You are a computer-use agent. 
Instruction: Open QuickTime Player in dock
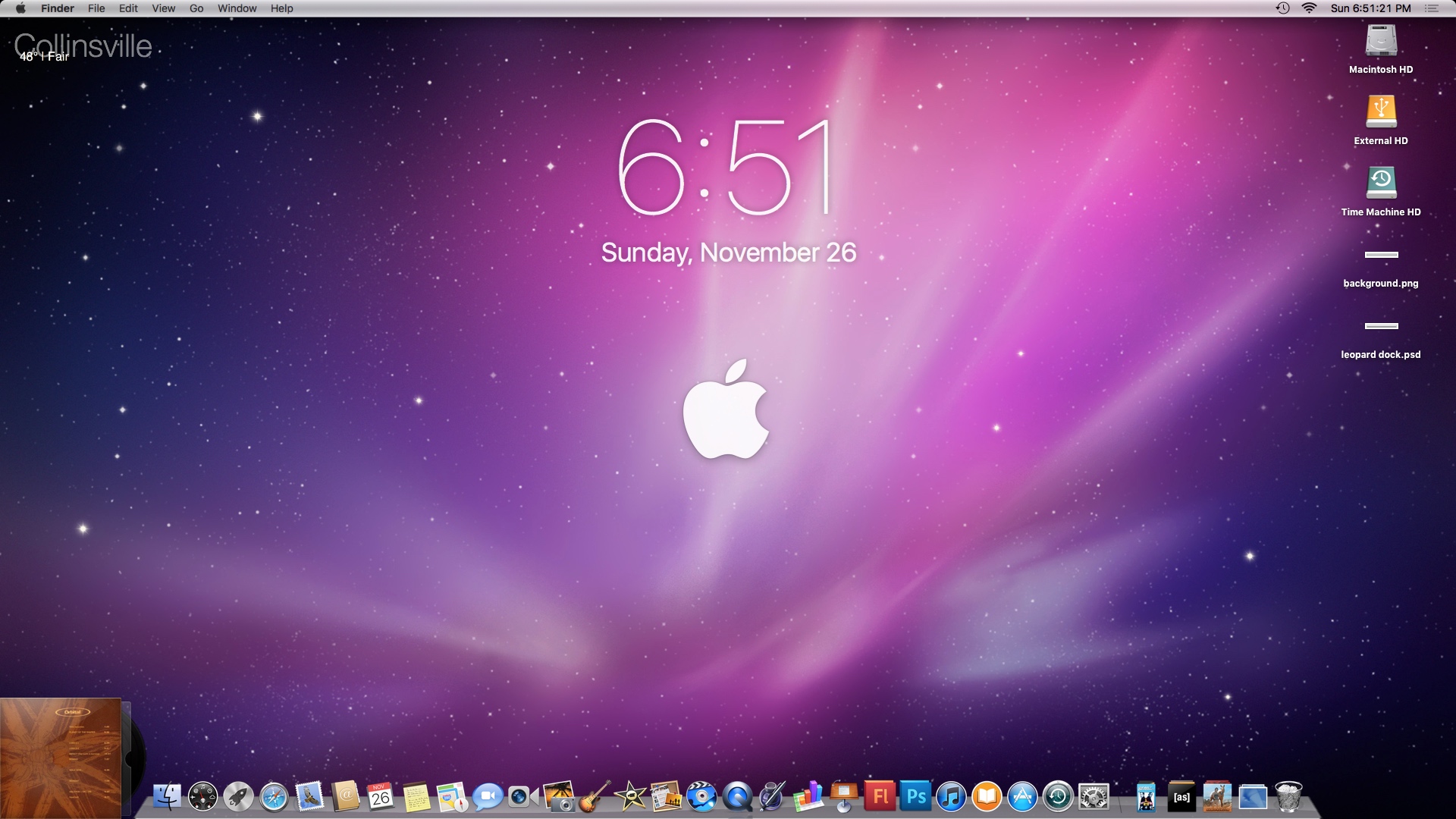click(x=737, y=797)
